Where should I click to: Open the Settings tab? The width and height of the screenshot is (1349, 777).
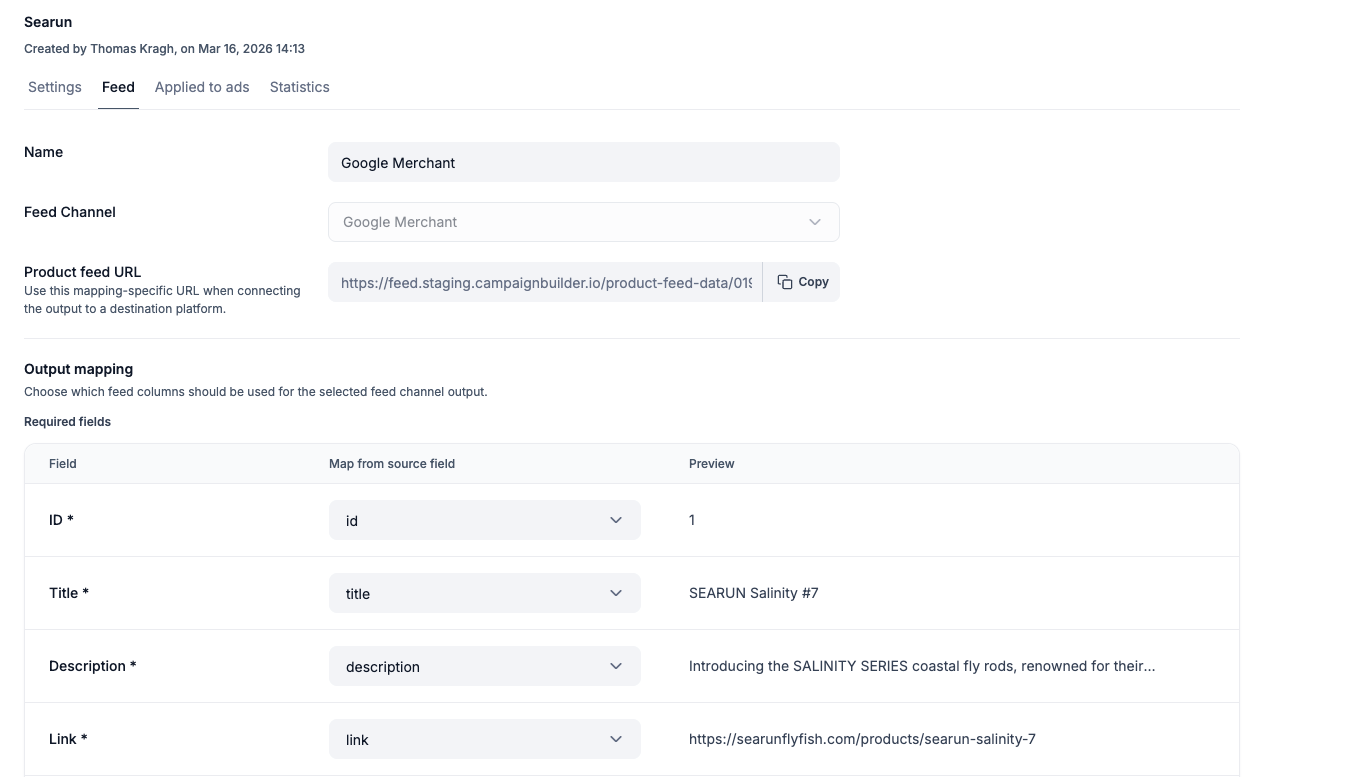click(x=55, y=87)
